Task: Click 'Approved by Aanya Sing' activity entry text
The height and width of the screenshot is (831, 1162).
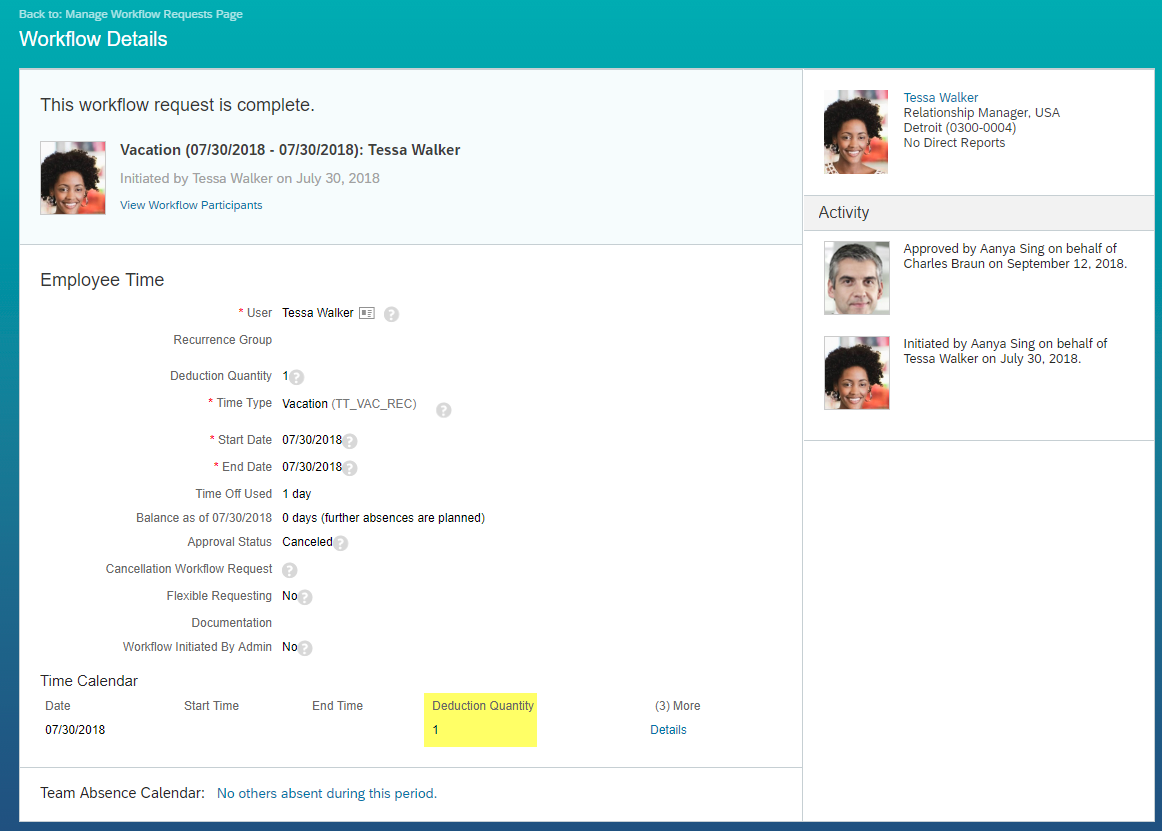Action: 1015,256
